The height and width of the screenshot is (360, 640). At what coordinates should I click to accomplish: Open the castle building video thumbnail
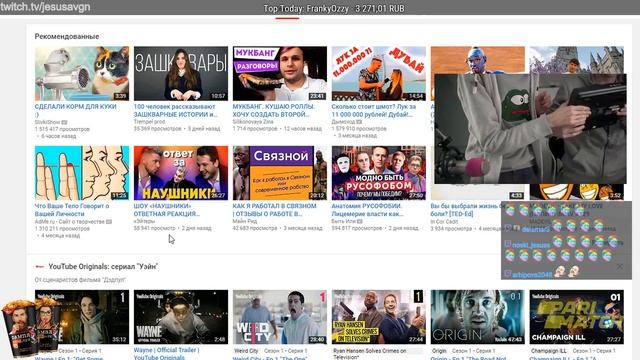576,60
